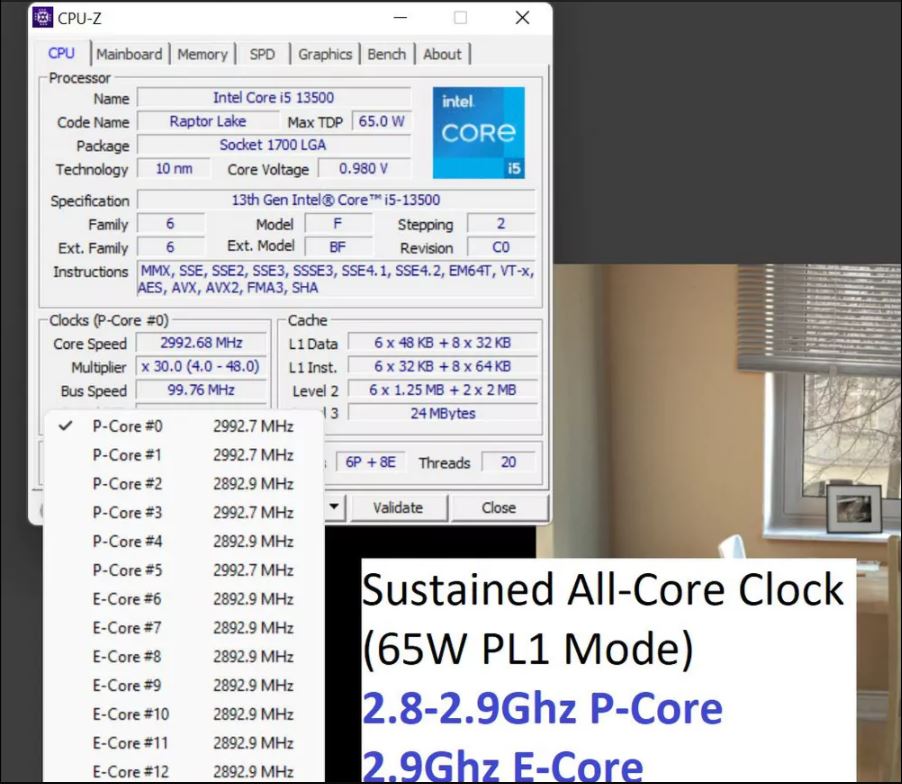Click the Instructions text box
Image resolution: width=902 pixels, height=784 pixels.
point(337,279)
